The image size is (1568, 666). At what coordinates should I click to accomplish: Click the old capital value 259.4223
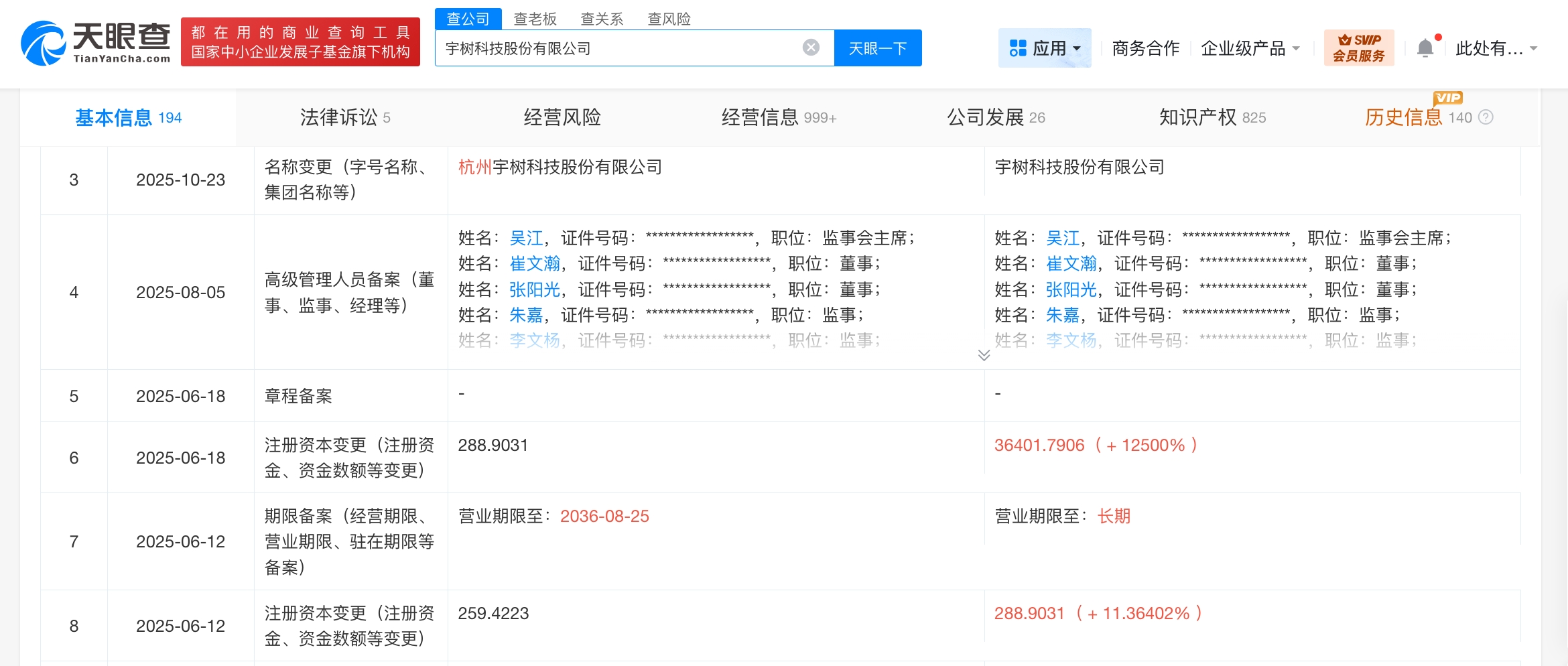(x=493, y=613)
